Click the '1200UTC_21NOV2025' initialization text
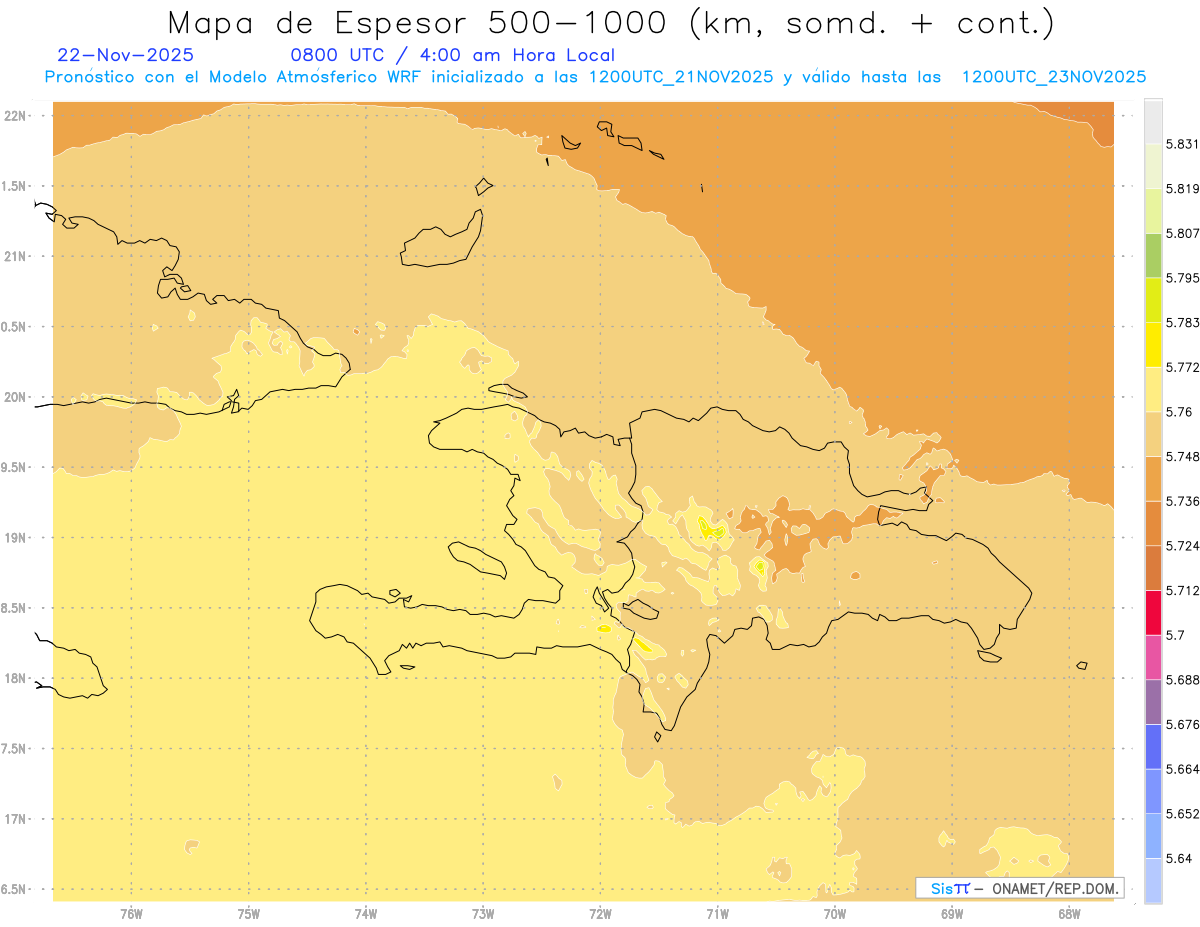Image resolution: width=1200 pixels, height=927 pixels. (681, 77)
